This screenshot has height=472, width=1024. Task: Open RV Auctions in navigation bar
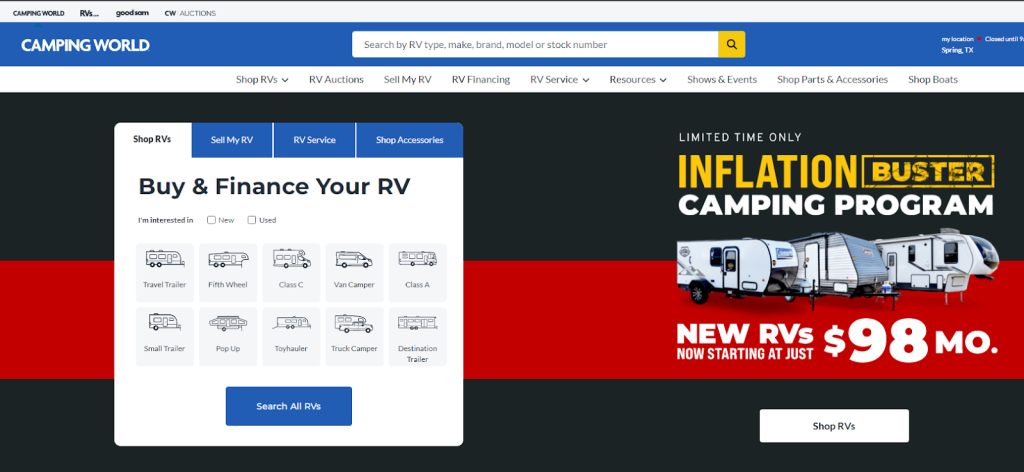[x=336, y=80]
